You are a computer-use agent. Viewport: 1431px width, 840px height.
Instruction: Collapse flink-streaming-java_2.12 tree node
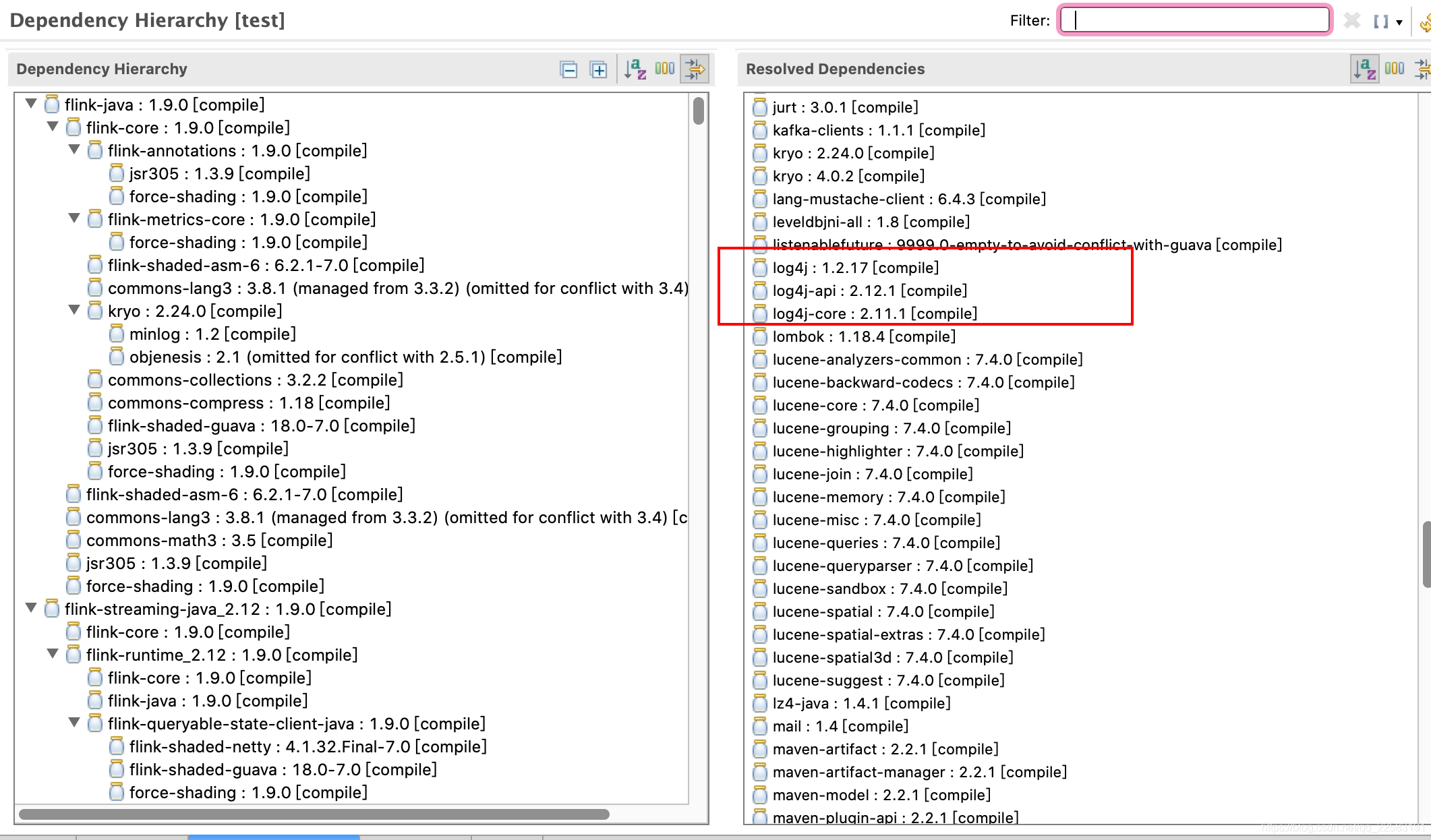31,608
